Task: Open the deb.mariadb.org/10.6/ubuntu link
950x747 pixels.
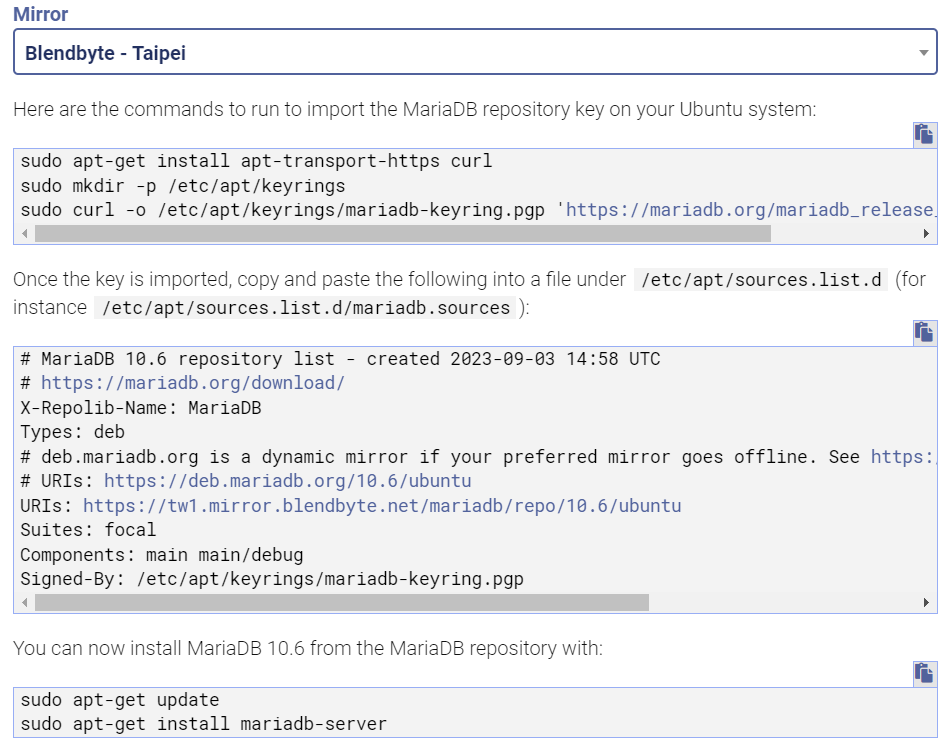Action: tap(287, 481)
